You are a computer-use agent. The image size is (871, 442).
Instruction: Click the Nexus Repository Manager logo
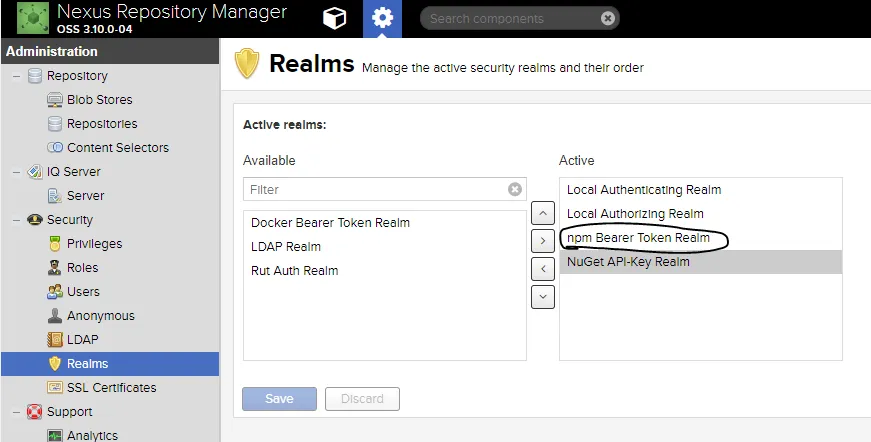pos(33,18)
